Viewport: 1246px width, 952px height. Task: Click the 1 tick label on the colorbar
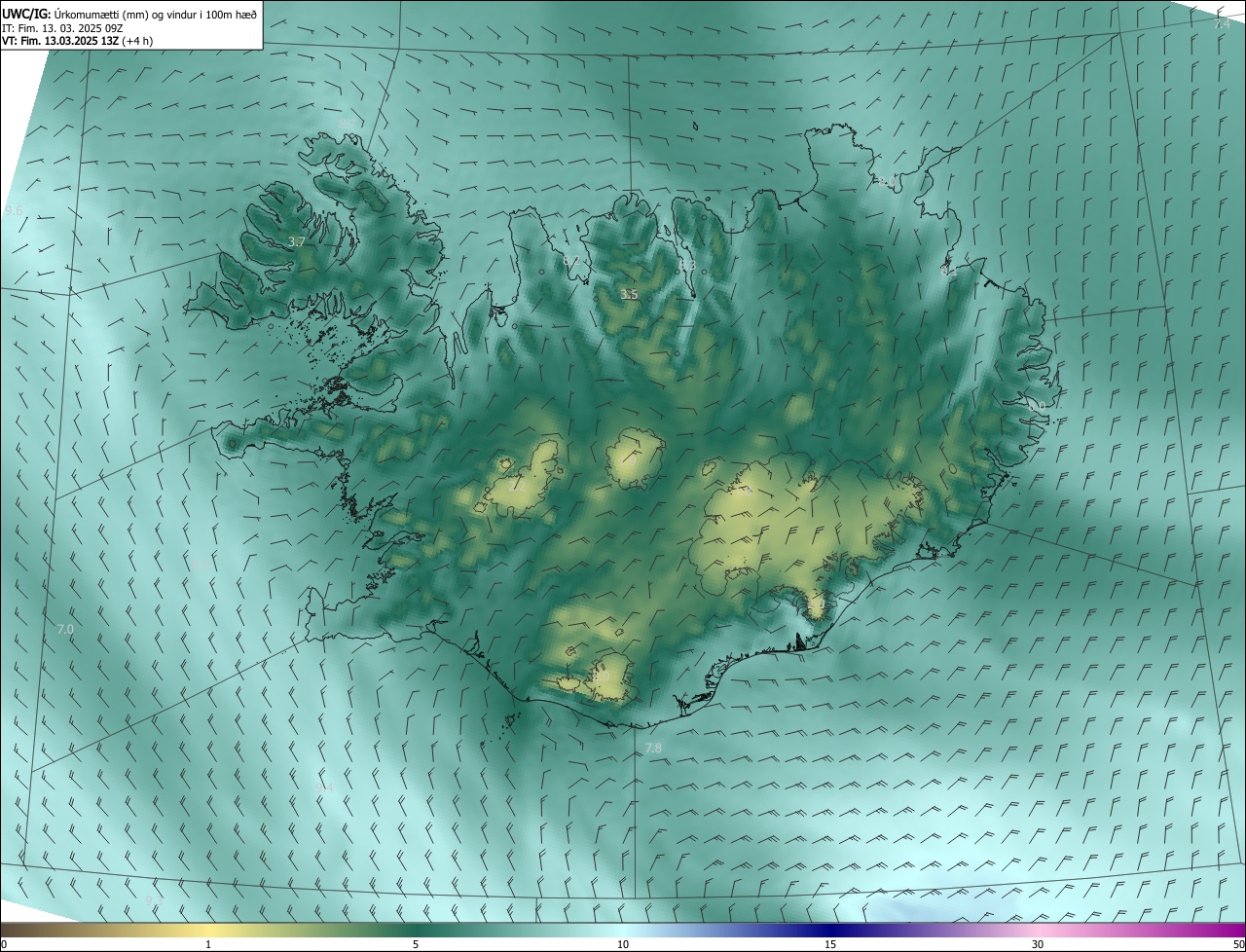[208, 944]
